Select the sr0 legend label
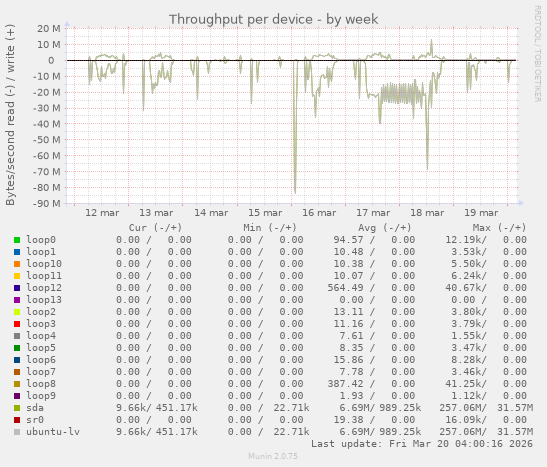 tap(35, 420)
